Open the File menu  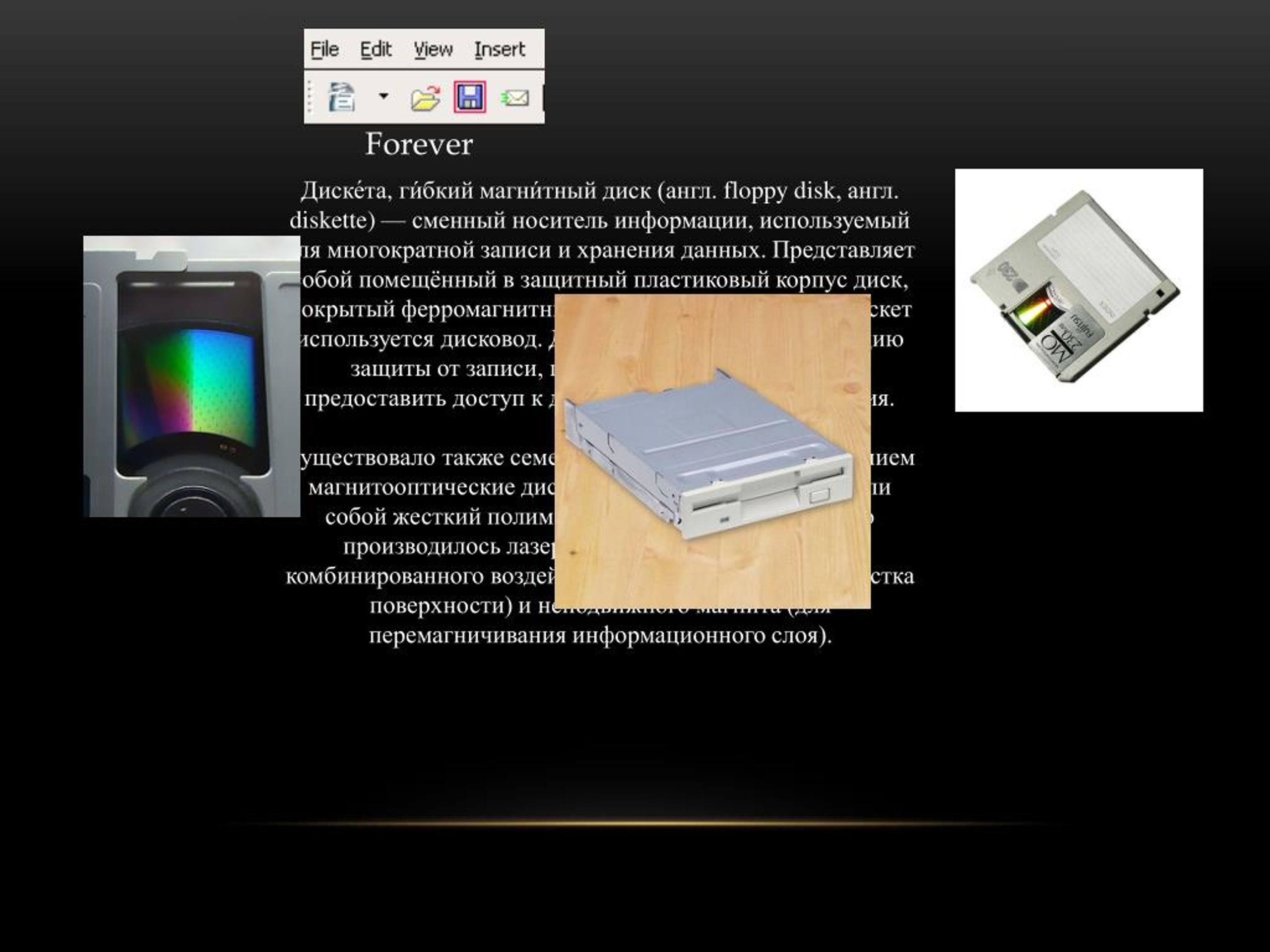324,50
